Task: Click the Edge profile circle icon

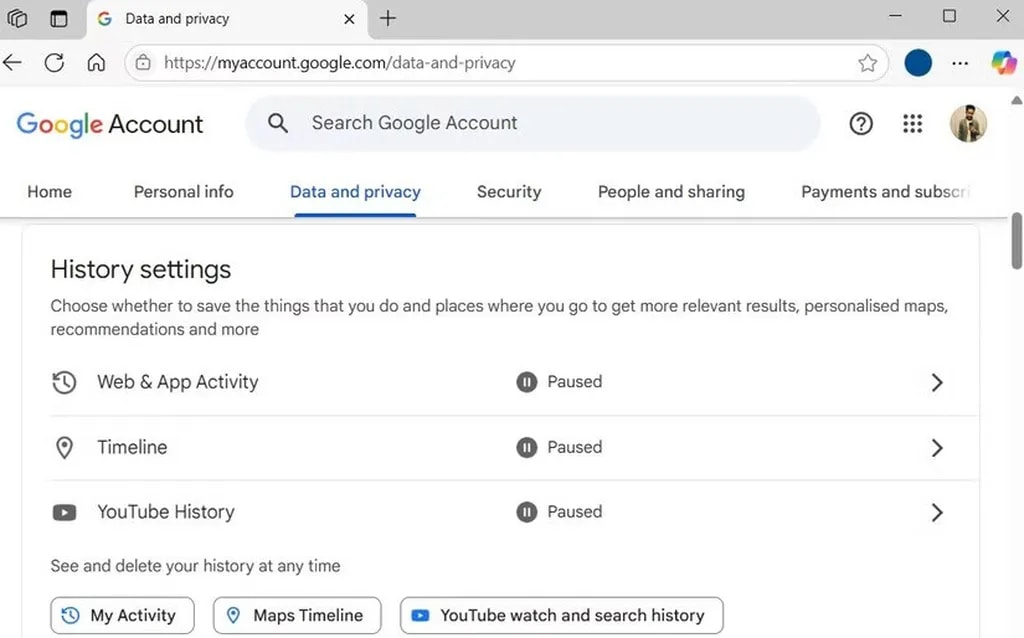Action: click(918, 63)
